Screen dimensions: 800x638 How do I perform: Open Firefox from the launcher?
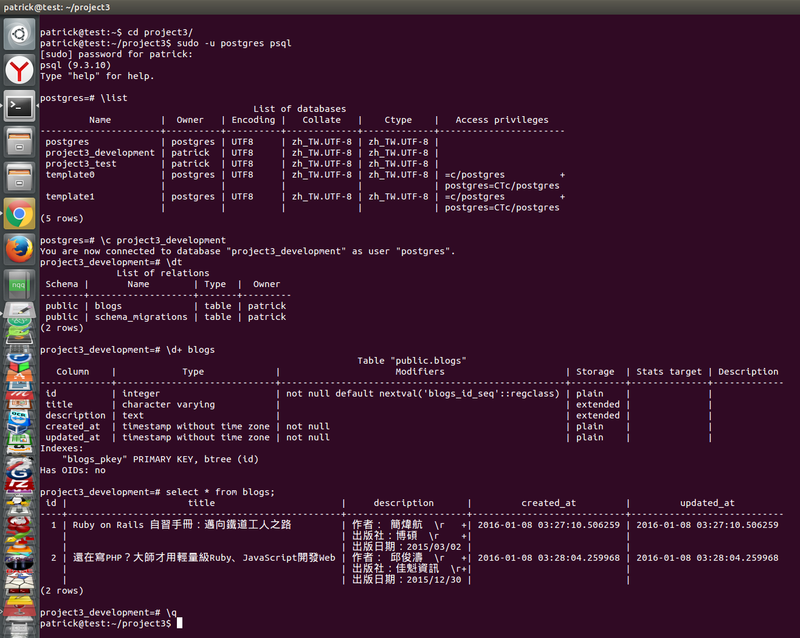(18, 248)
